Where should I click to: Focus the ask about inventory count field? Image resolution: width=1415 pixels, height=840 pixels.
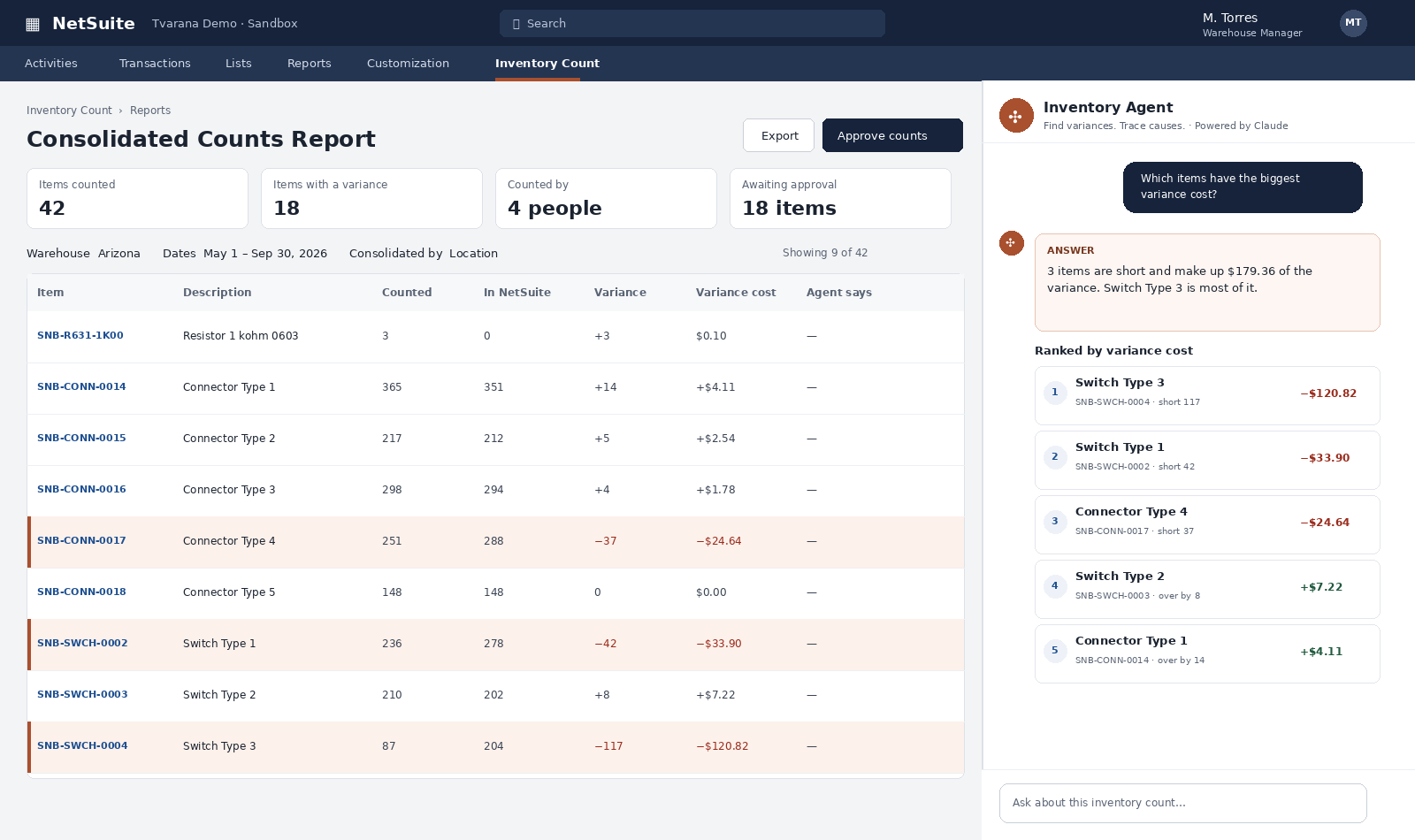pyautogui.click(x=1183, y=803)
